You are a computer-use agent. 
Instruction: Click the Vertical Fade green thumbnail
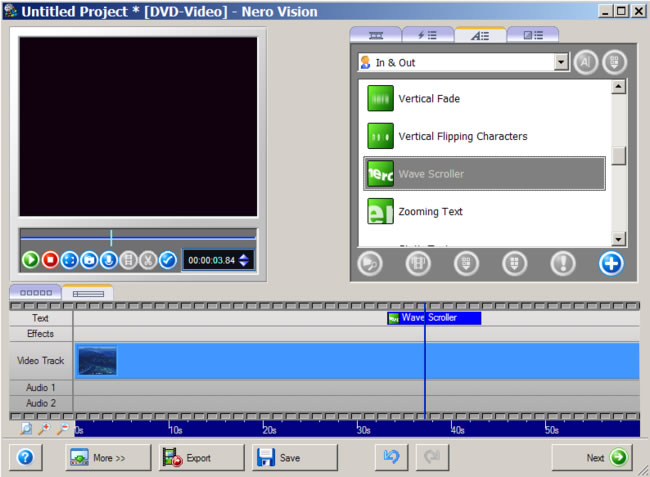[x=380, y=98]
